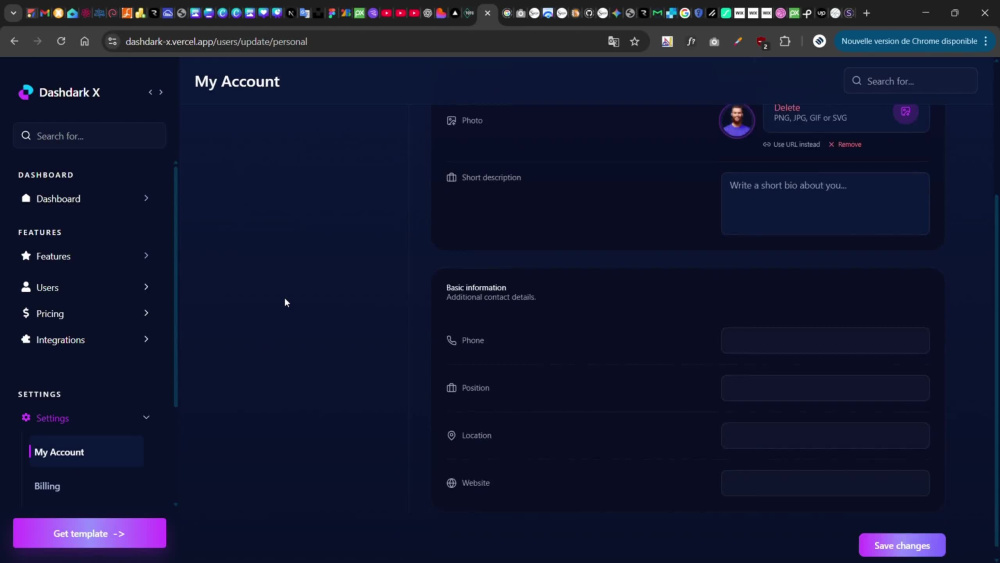Screen dimensions: 1000x563
Task: Click the My Account page heading
Action: 237,82
